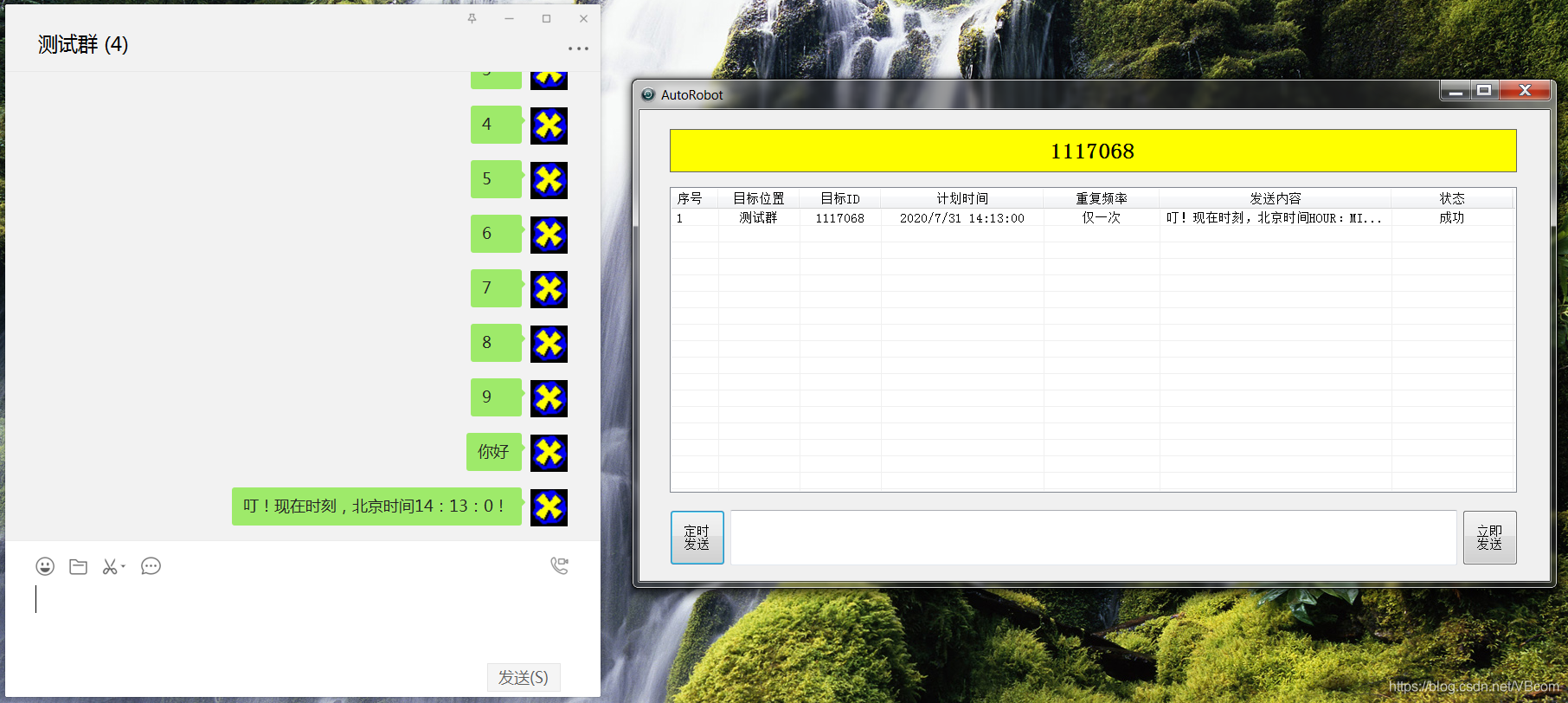Maximize the AutoRobot window
Image resolution: width=1568 pixels, height=703 pixels.
(x=1485, y=91)
